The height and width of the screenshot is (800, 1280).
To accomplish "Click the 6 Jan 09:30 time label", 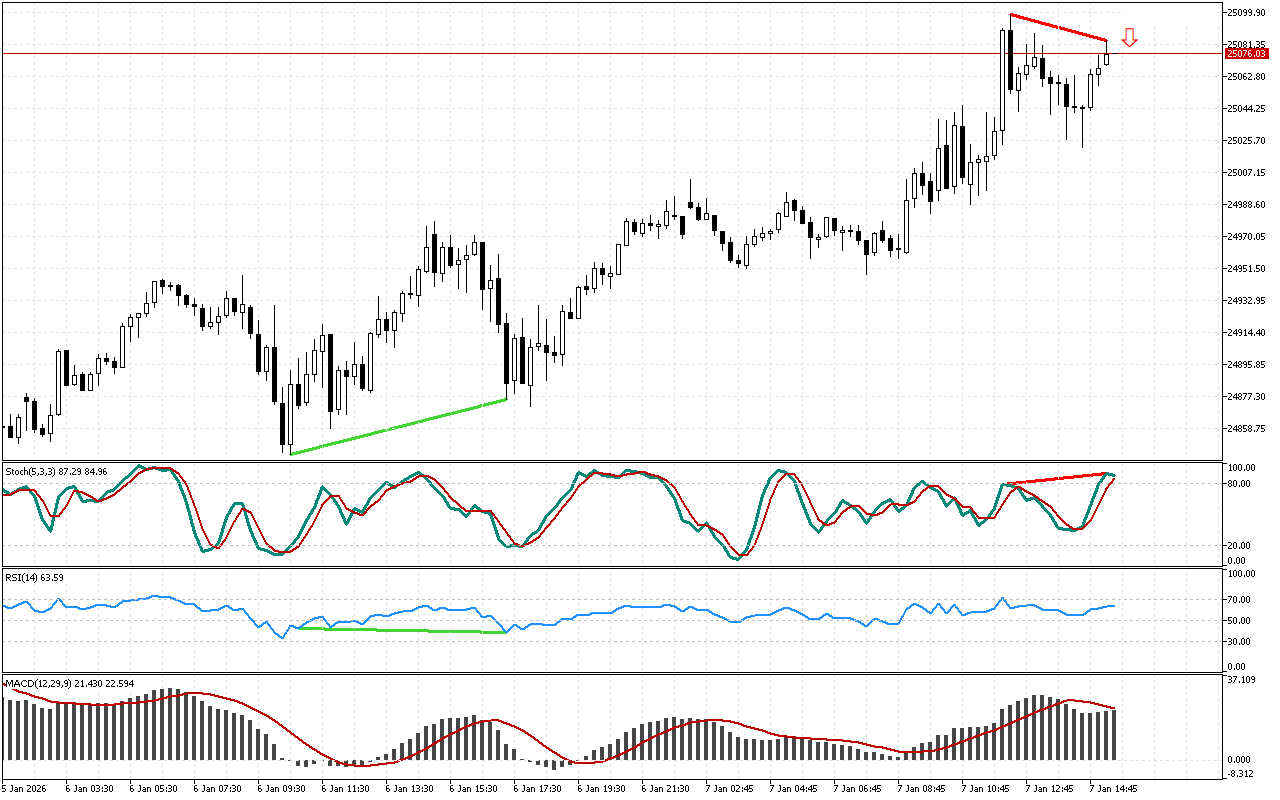I will tap(280, 789).
